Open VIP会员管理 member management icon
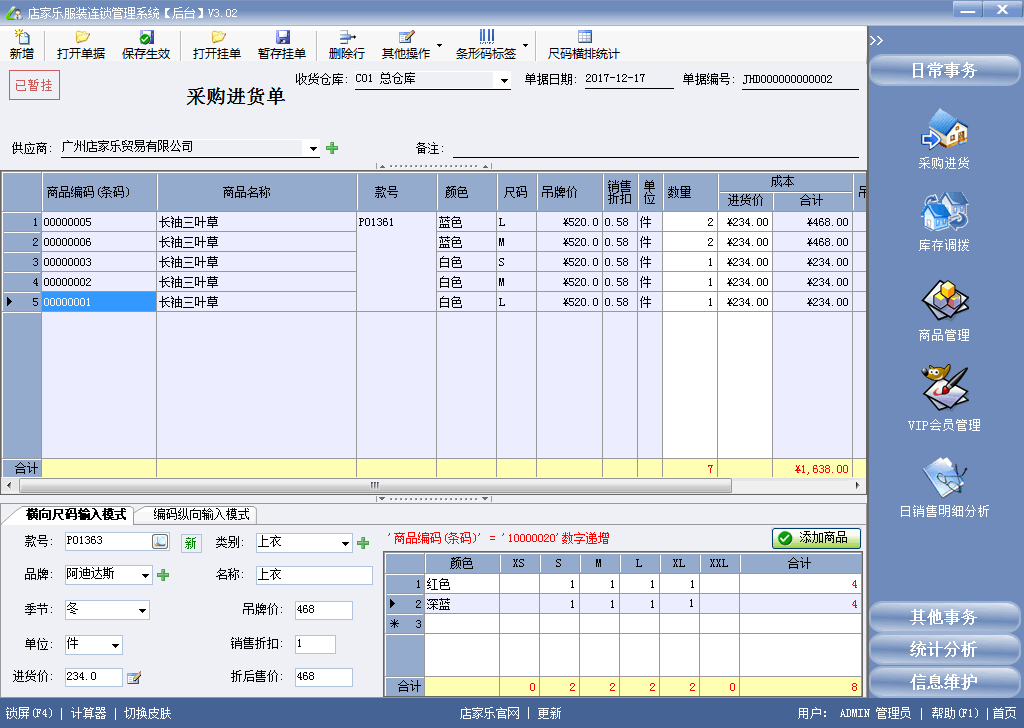Screen dimensions: 1024x728 pyautogui.click(x=944, y=399)
